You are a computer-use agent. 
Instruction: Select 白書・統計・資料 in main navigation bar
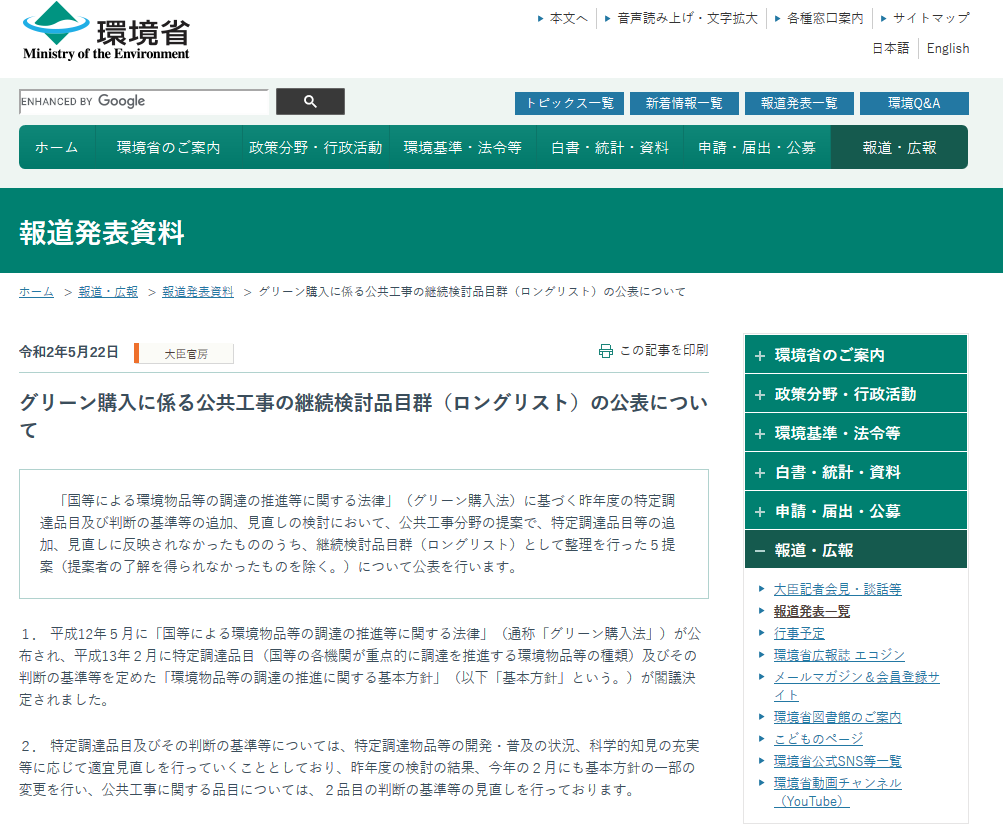point(610,147)
